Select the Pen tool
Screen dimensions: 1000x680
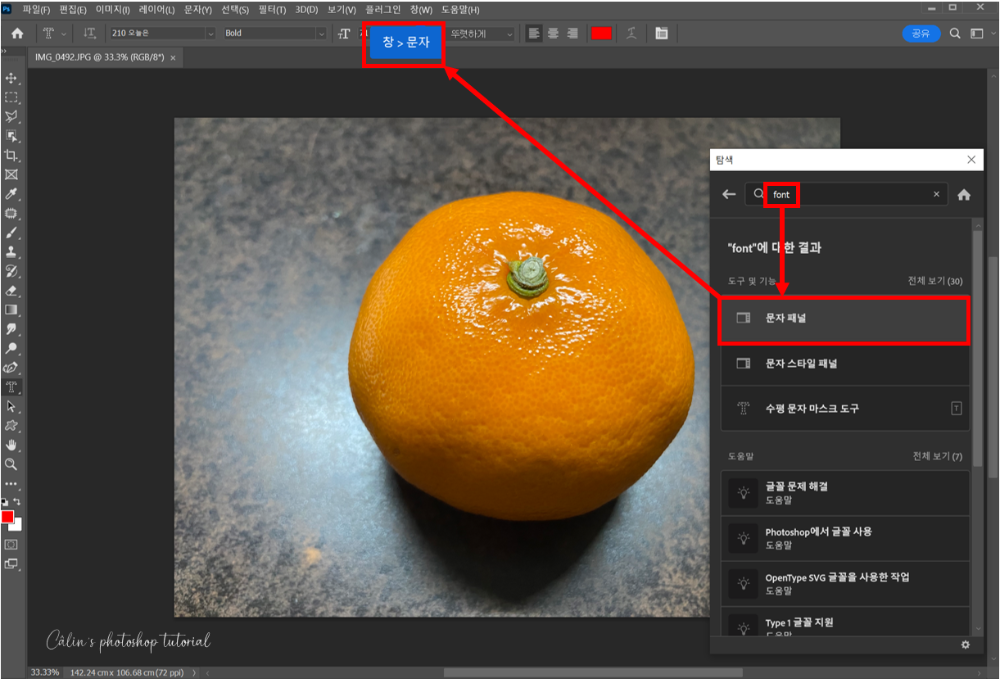point(11,367)
